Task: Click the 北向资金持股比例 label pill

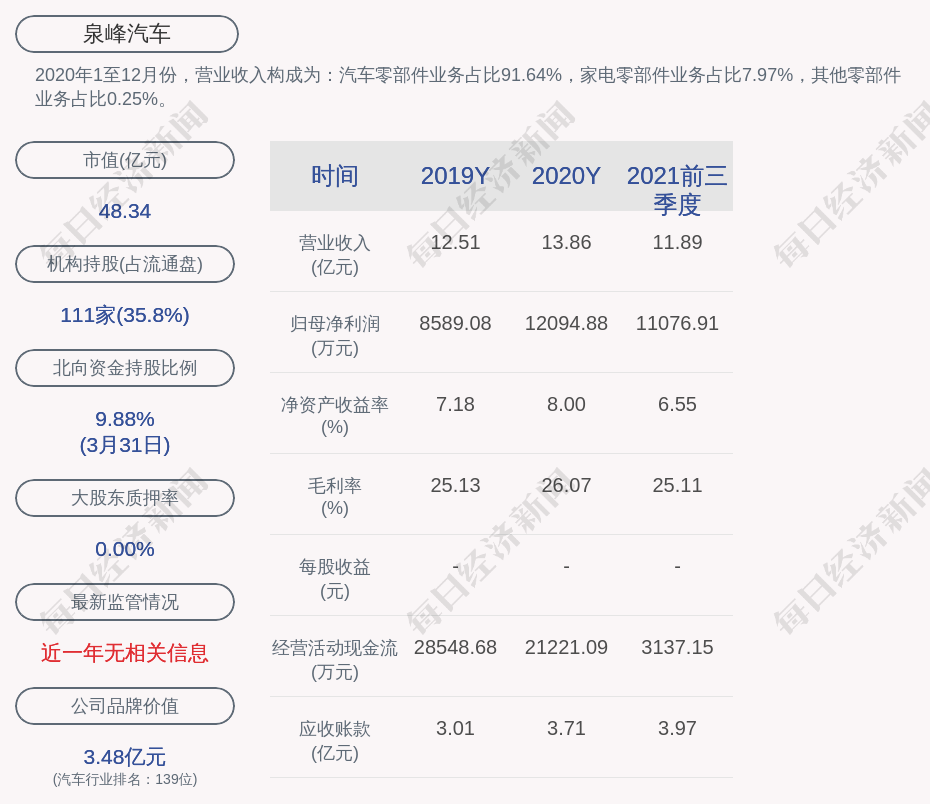Action: point(125,368)
